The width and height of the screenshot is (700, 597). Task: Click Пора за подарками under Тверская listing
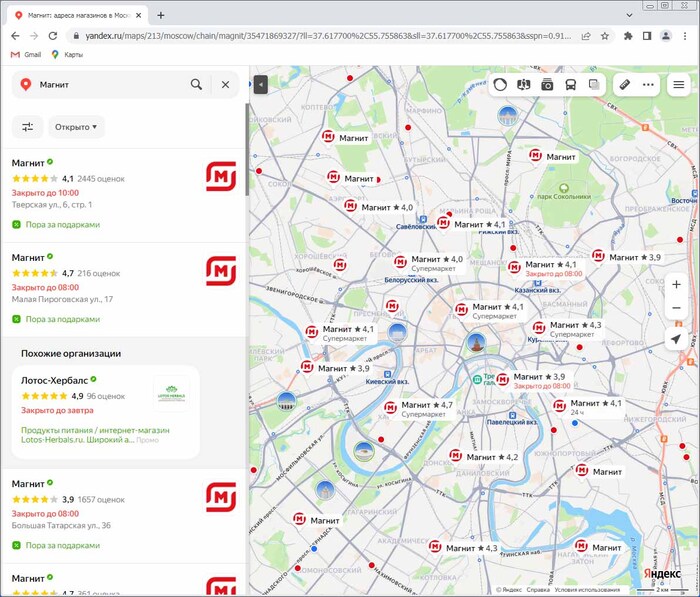coord(62,225)
